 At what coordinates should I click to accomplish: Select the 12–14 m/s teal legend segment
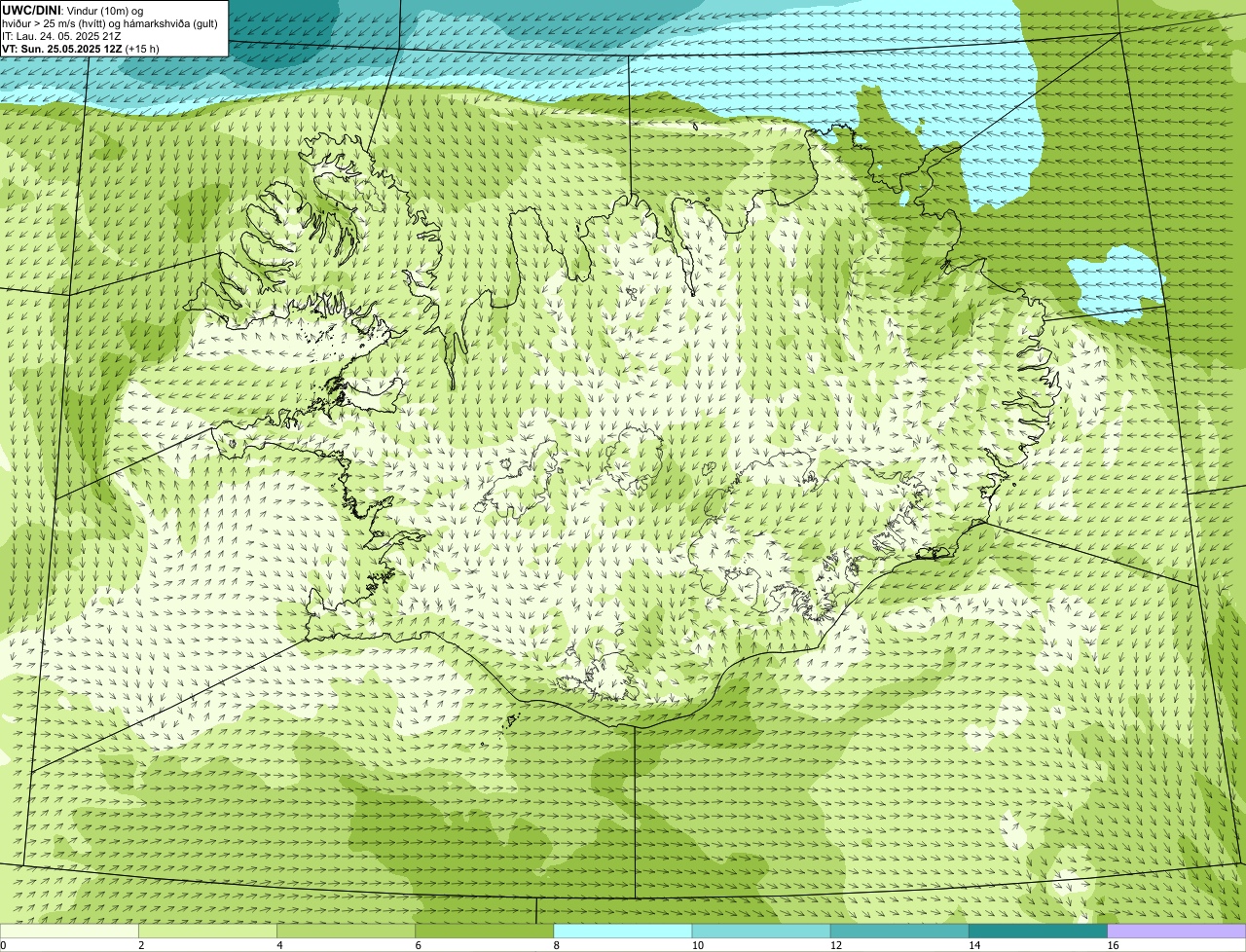pos(899,931)
